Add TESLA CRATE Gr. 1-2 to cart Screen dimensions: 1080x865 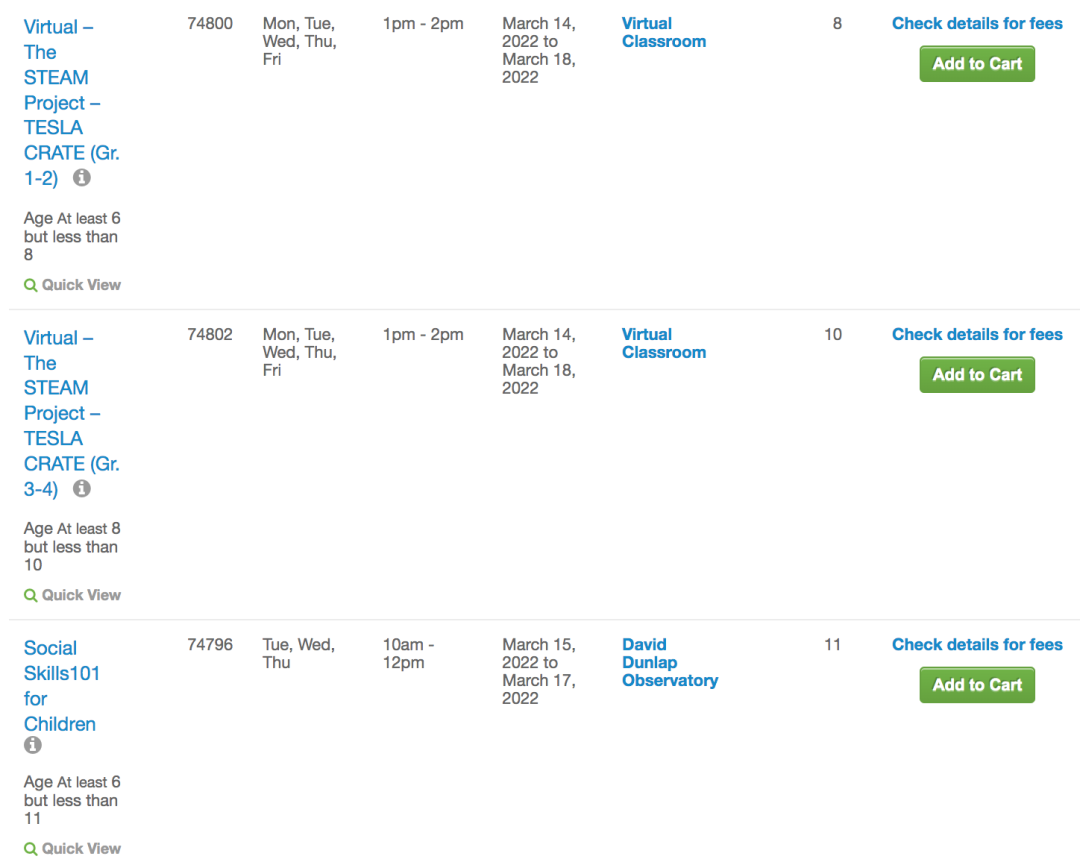click(x=977, y=64)
